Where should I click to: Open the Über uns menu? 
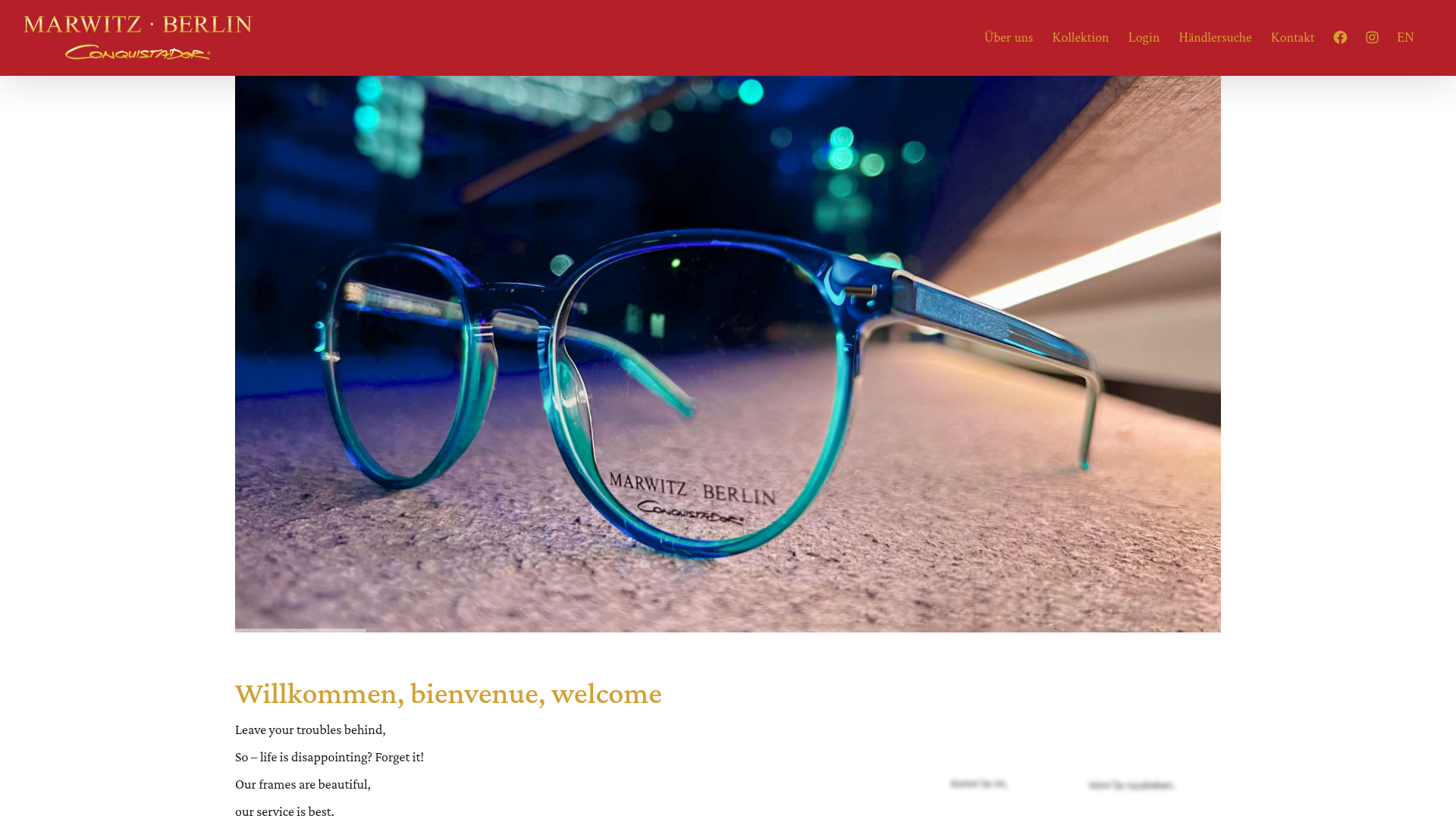[x=1009, y=37]
